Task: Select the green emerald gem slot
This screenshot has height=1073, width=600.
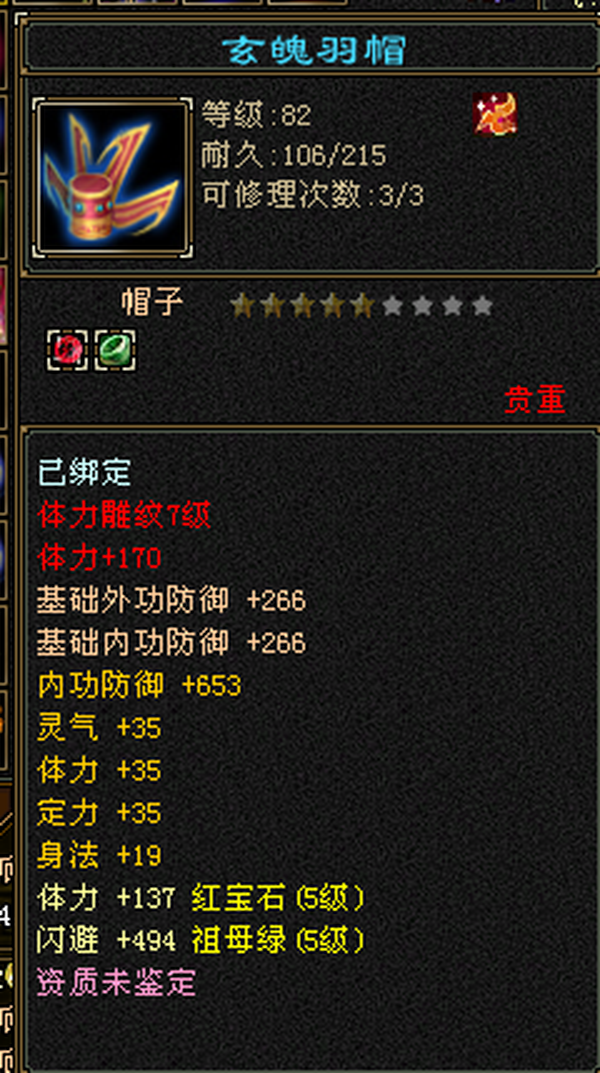Action: tap(115, 350)
